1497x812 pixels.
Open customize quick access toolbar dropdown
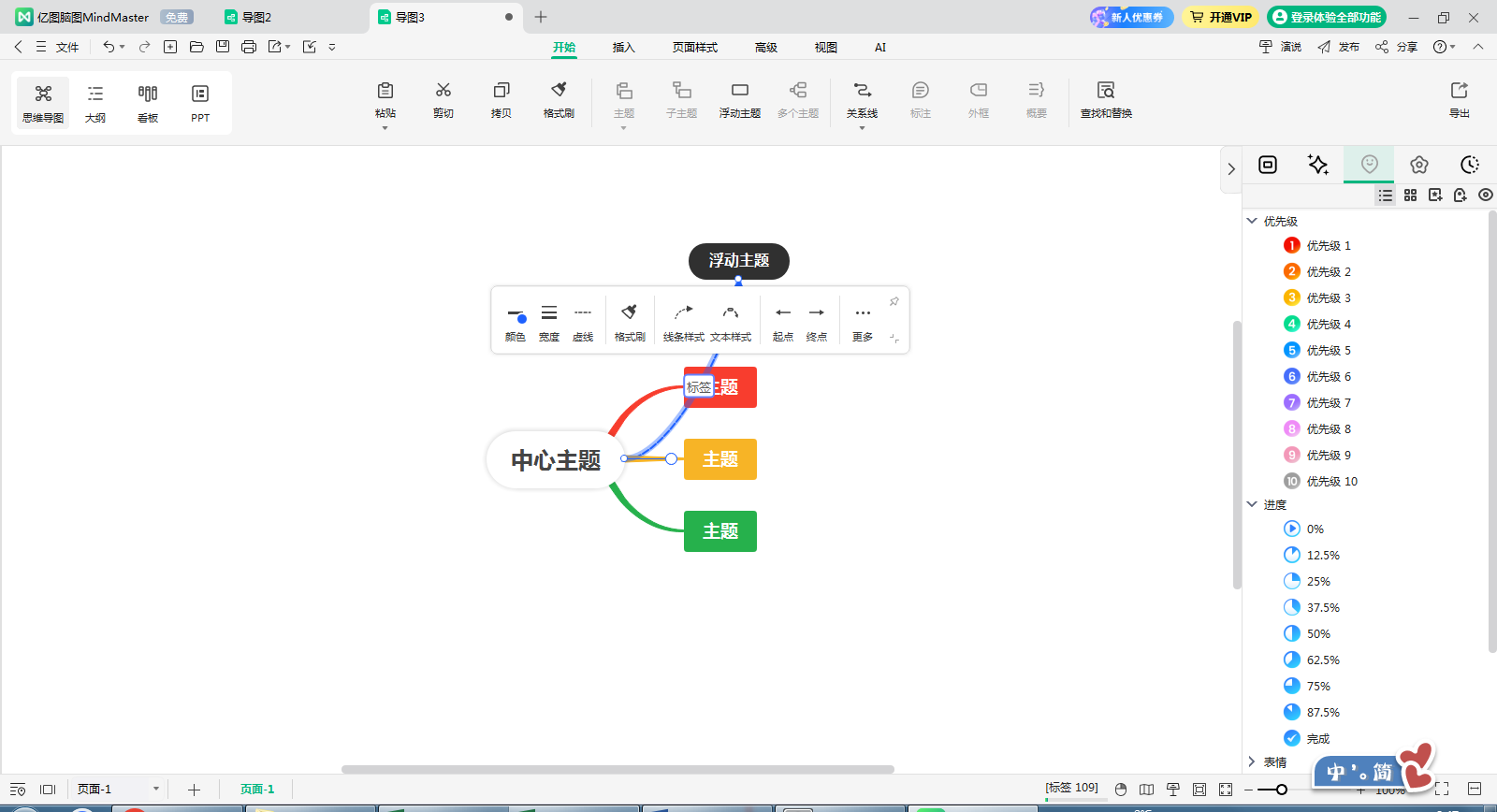[x=332, y=47]
